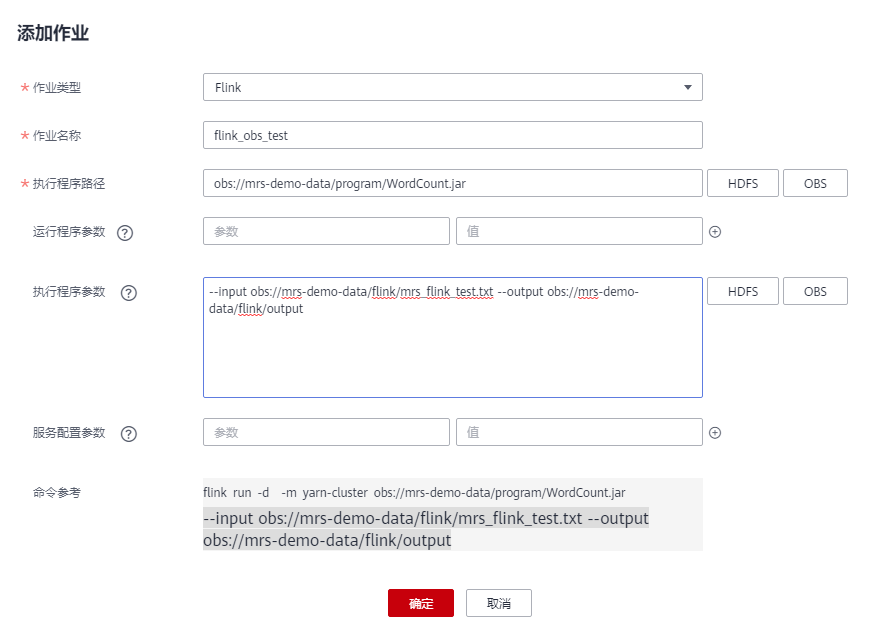The height and width of the screenshot is (638, 889).
Task: Click the 命令参考 flink run command text
Action: coord(414,493)
